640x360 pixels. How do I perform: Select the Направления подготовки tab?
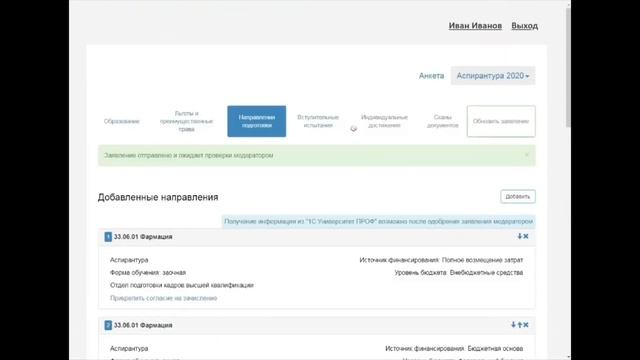click(x=257, y=121)
